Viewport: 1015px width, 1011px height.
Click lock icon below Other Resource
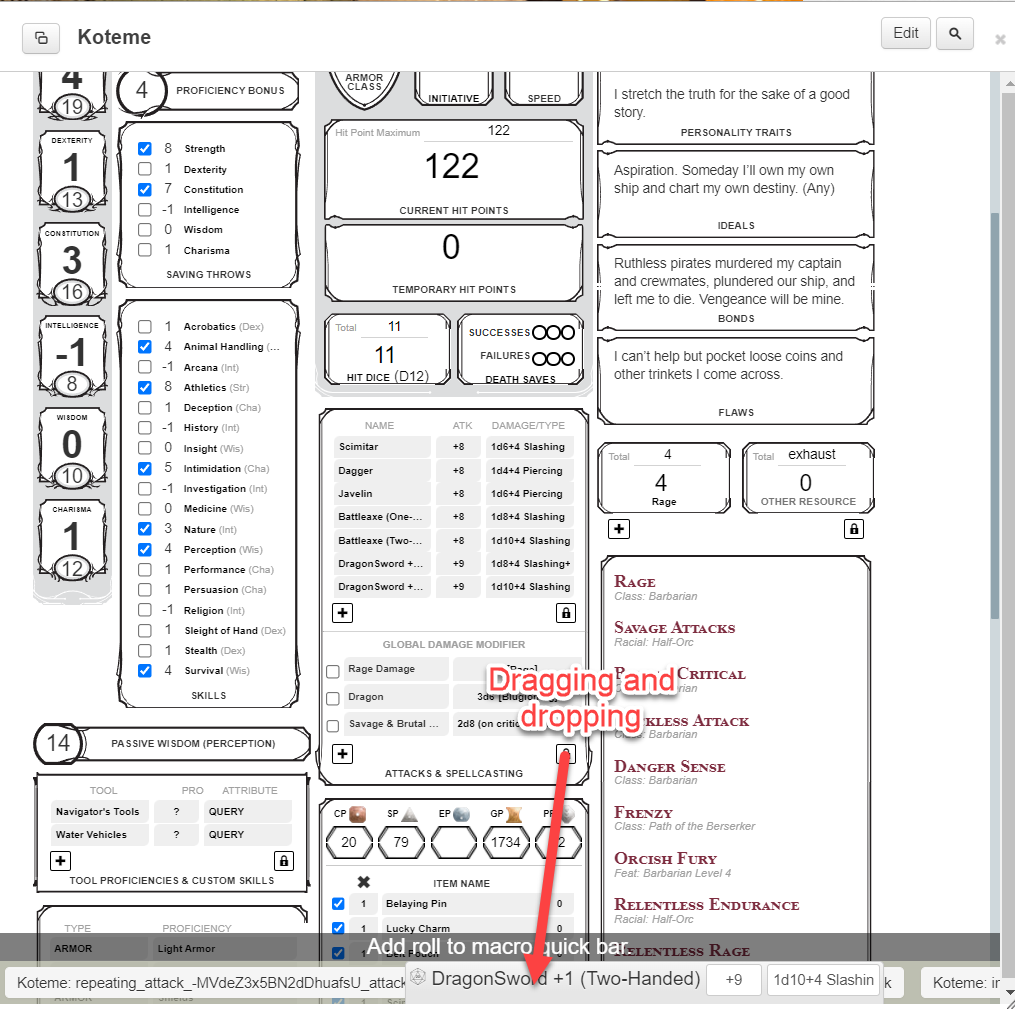pyautogui.click(x=853, y=529)
